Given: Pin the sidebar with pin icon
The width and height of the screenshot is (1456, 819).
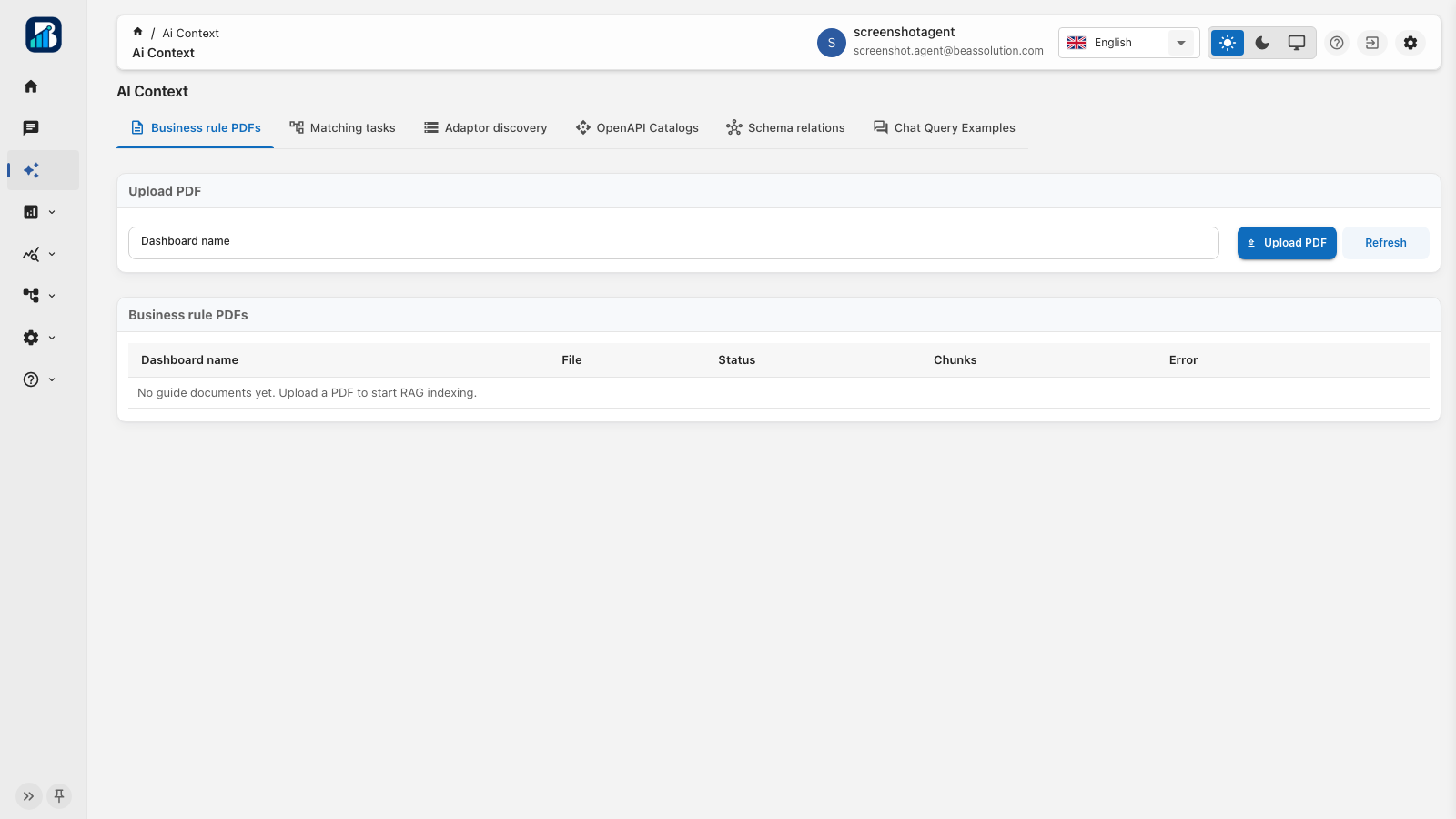Looking at the screenshot, I should tap(59, 796).
